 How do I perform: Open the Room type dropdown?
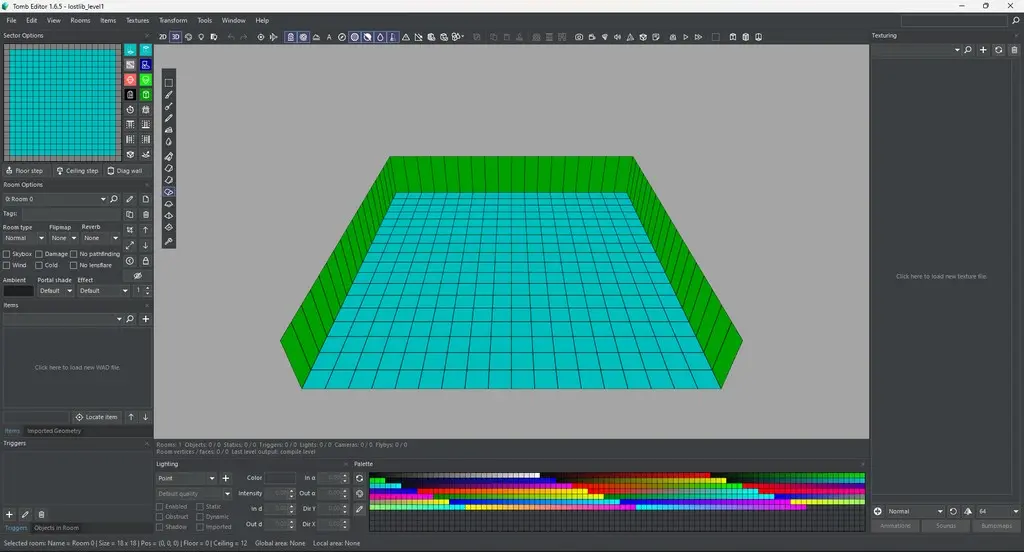click(x=24, y=238)
